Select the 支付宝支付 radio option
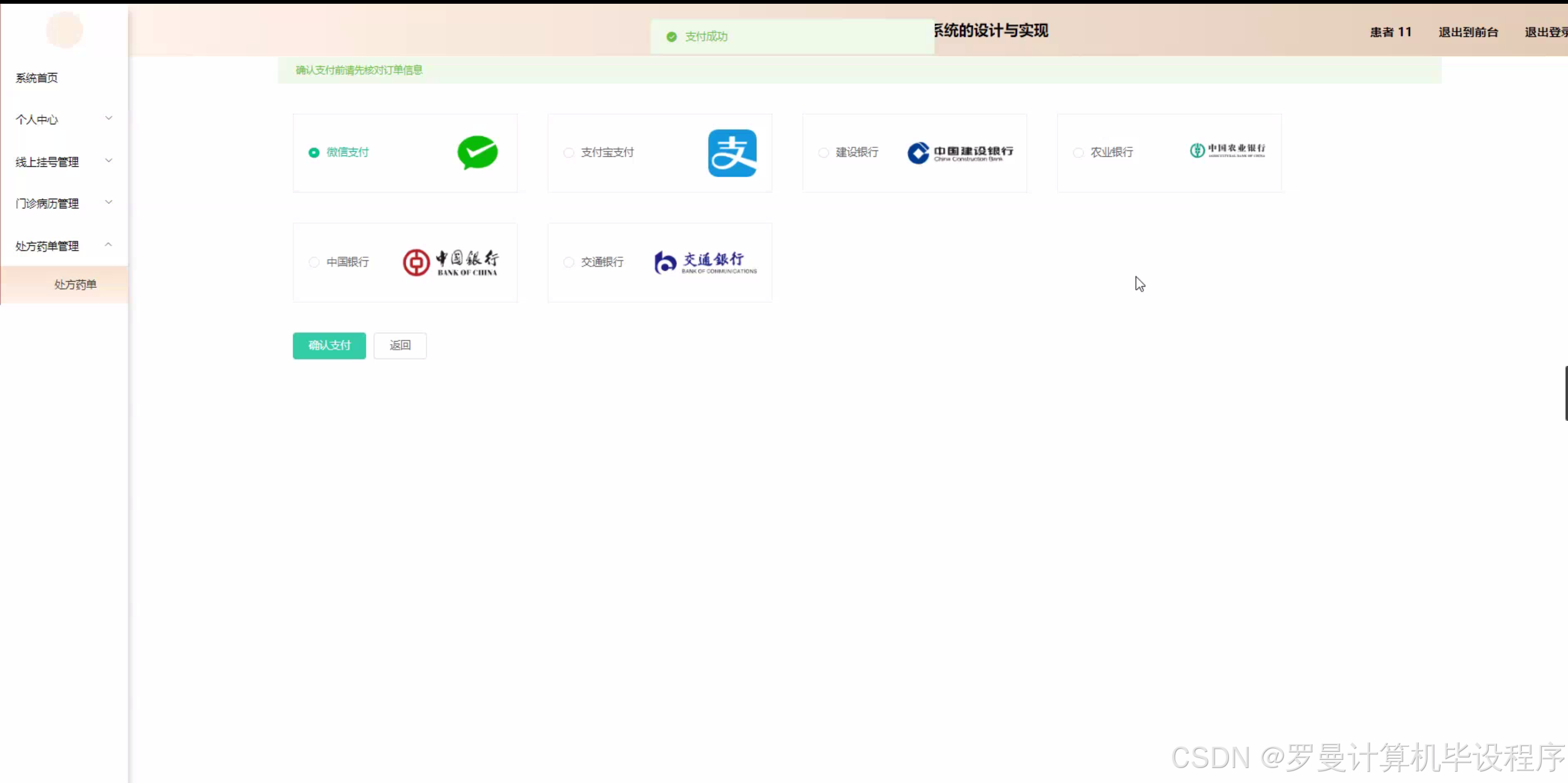 tap(569, 152)
